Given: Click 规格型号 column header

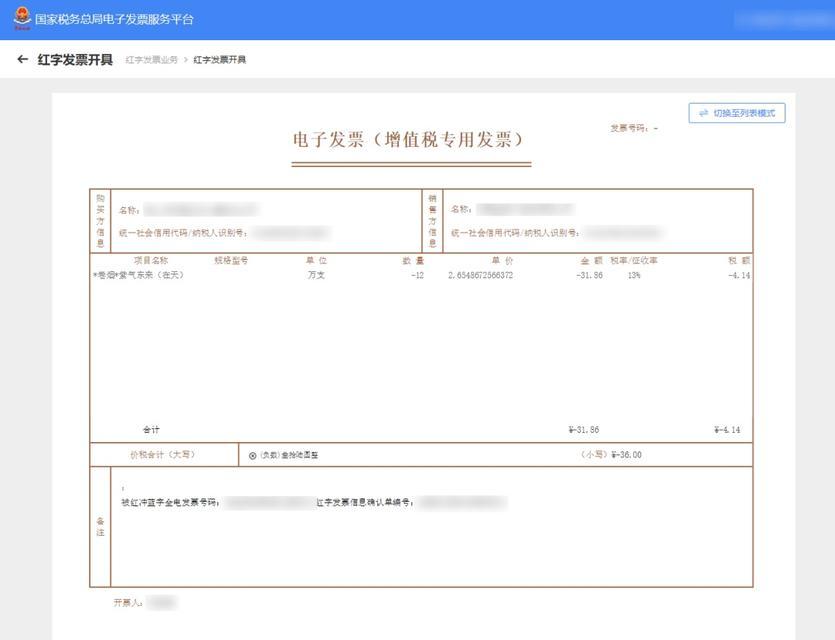Looking at the screenshot, I should pyautogui.click(x=231, y=260).
